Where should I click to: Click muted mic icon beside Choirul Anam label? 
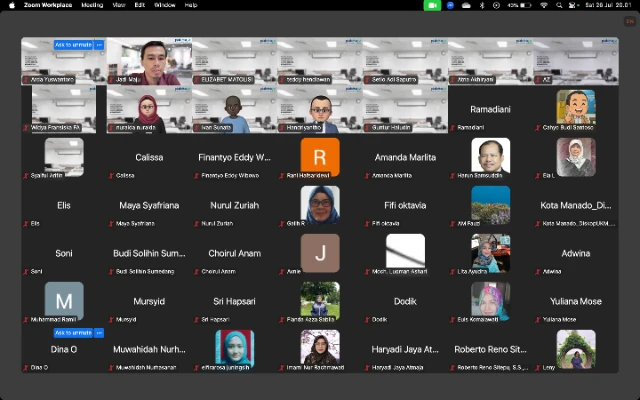click(196, 271)
